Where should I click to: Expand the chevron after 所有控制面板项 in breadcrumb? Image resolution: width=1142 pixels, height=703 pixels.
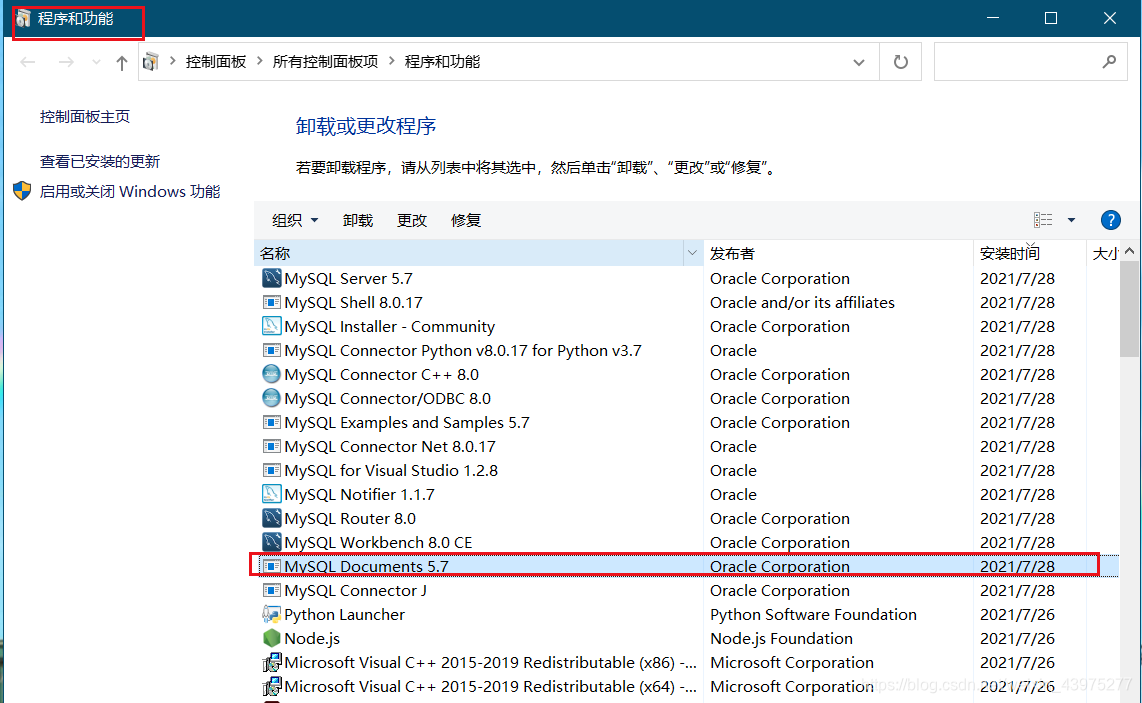[391, 61]
